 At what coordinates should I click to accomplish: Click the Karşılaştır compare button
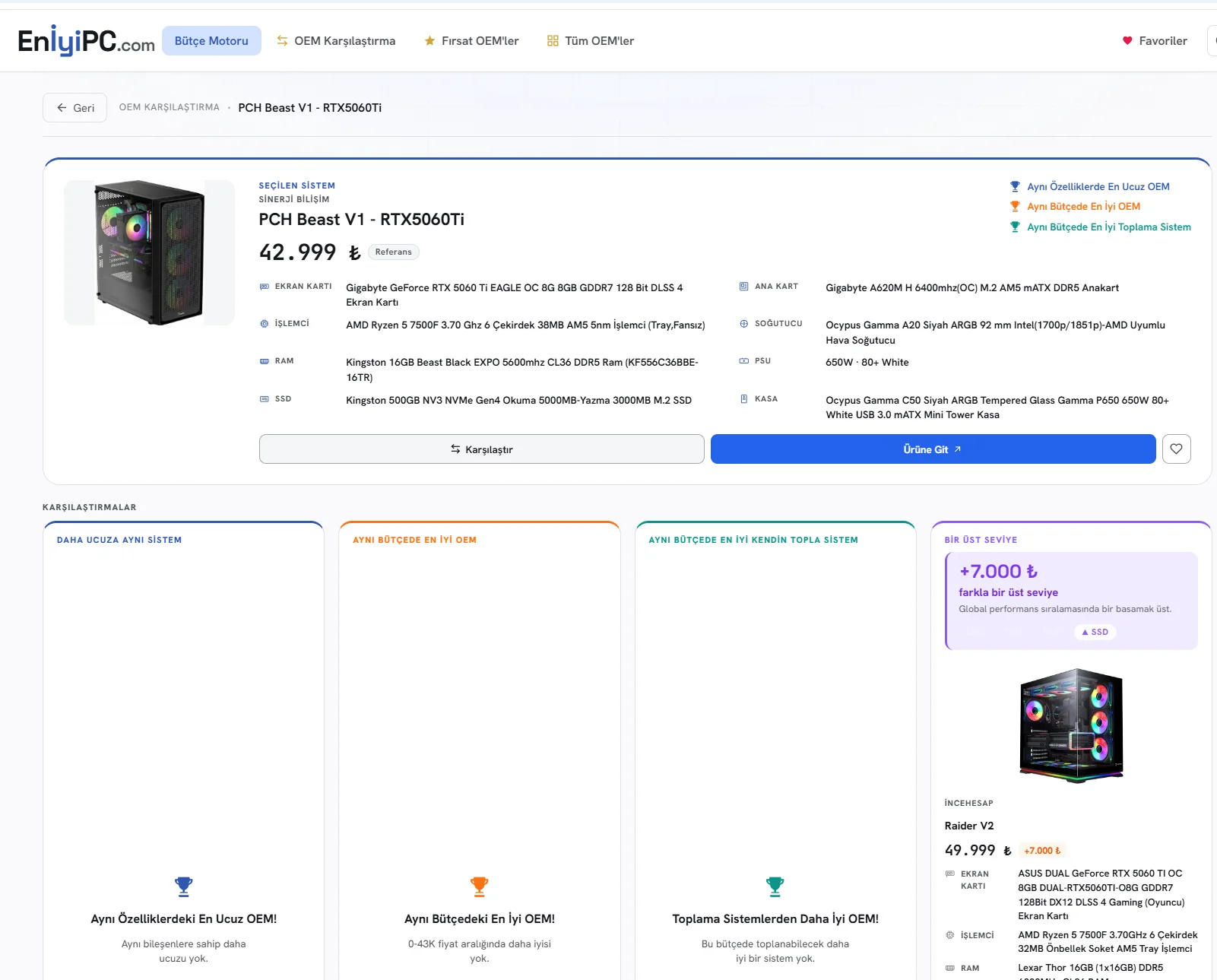tap(482, 449)
